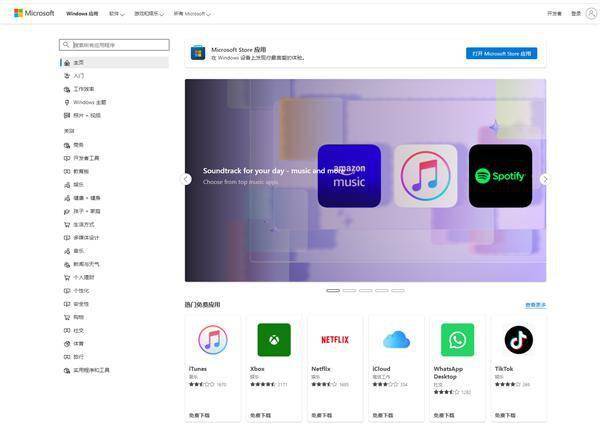Click the 打开 Microsoft Store 应用 button
This screenshot has width=600, height=425.
click(501, 53)
